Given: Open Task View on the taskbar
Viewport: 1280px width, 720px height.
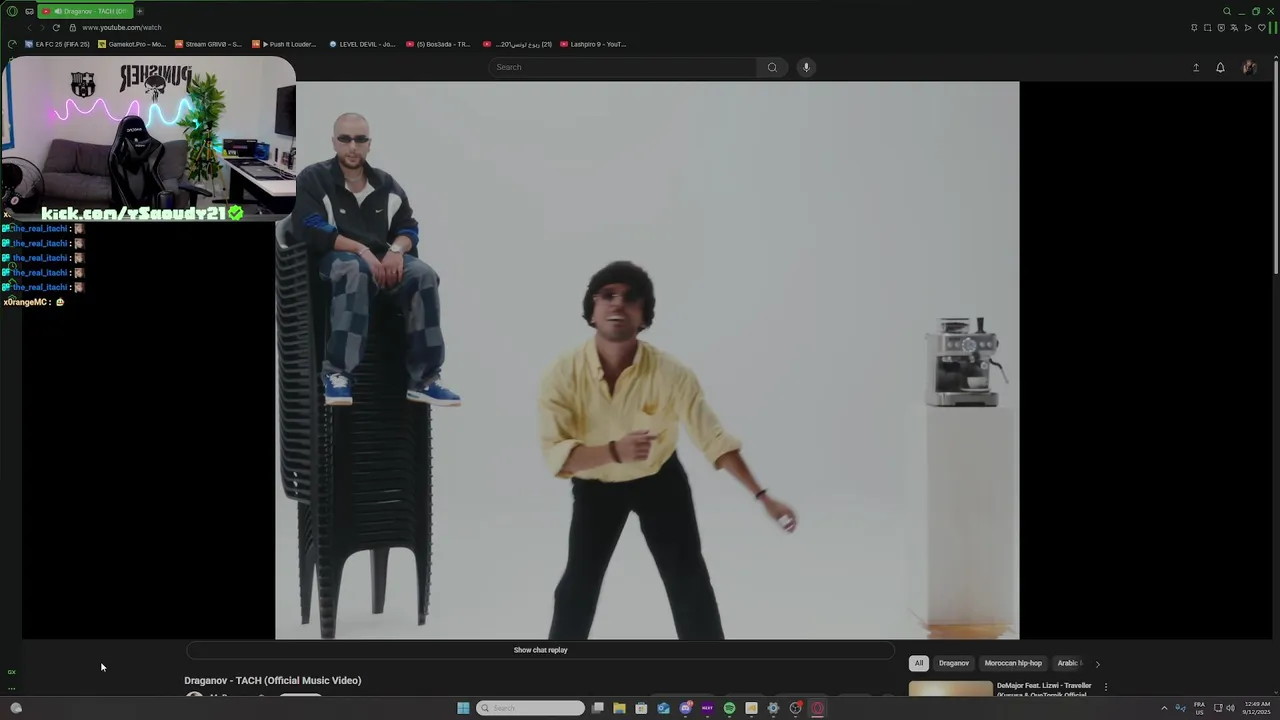Looking at the screenshot, I should [x=597, y=708].
